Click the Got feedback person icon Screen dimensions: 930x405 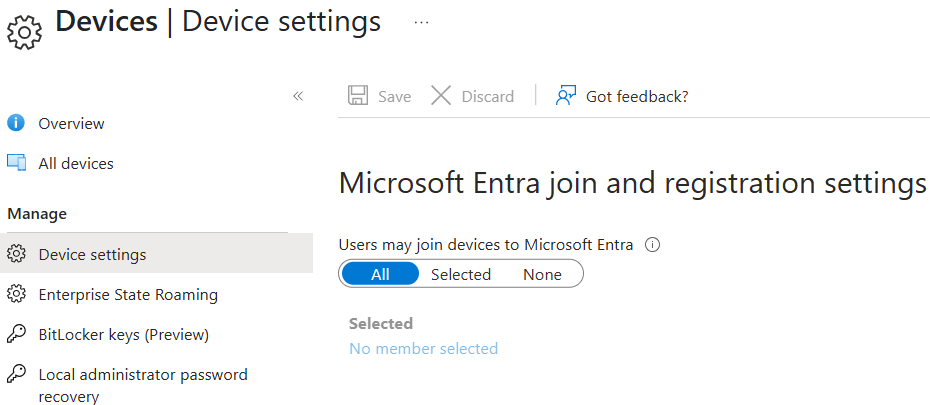566,95
